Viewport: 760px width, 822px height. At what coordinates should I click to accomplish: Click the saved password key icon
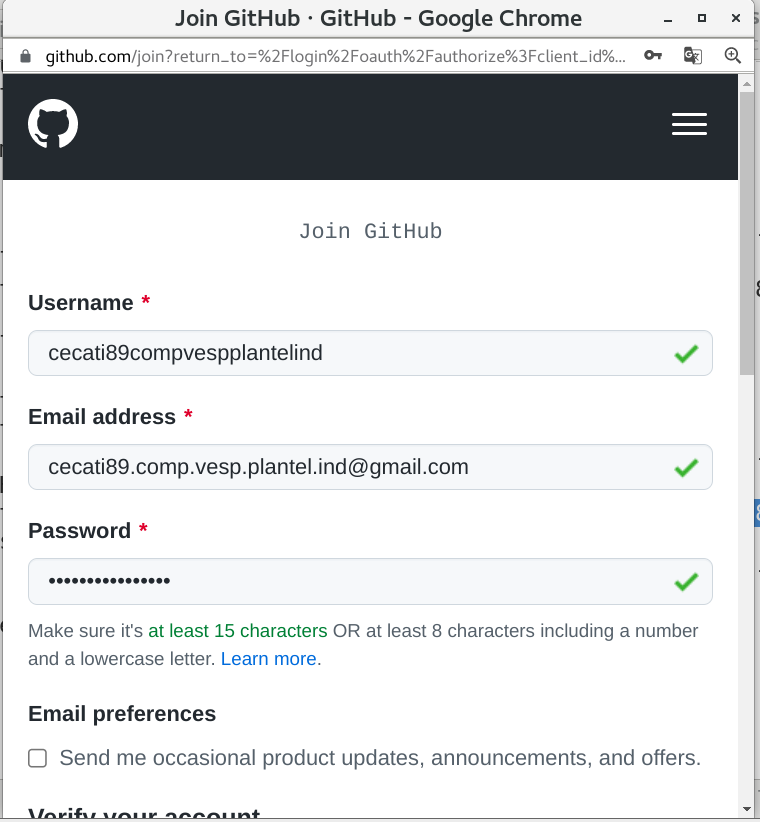[653, 55]
